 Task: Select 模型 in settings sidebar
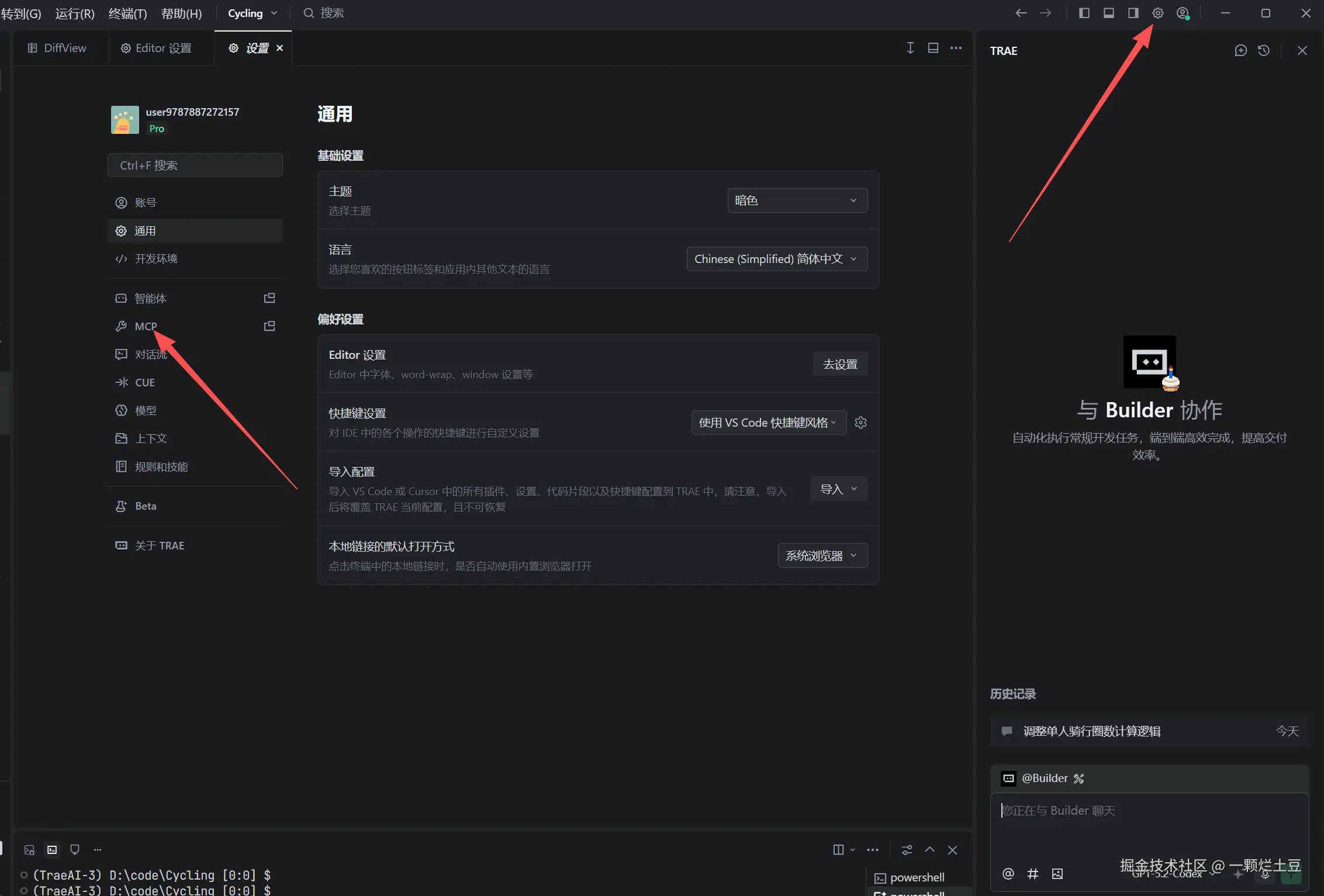pos(146,410)
